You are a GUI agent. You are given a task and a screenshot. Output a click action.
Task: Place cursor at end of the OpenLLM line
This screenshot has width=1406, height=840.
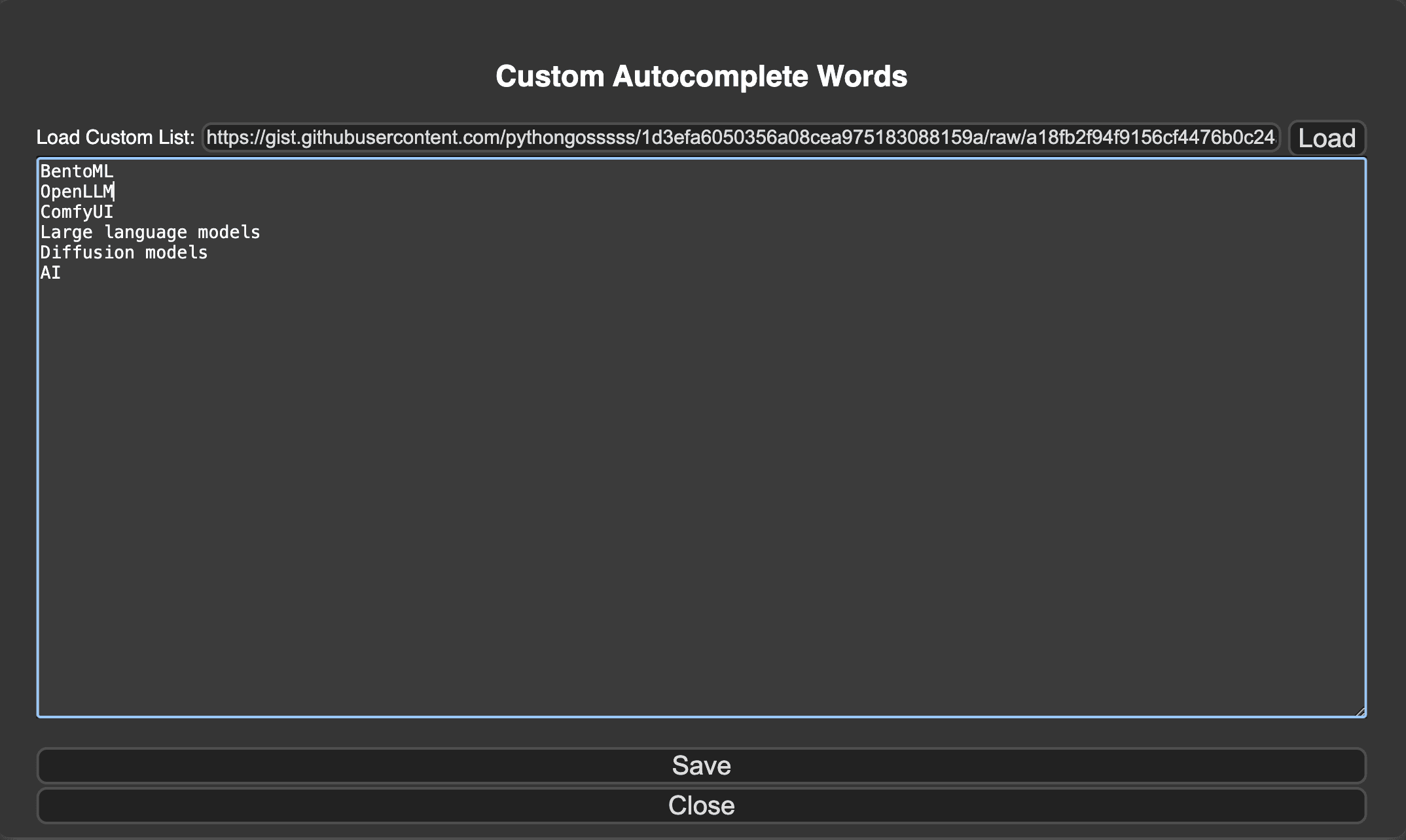click(116, 192)
